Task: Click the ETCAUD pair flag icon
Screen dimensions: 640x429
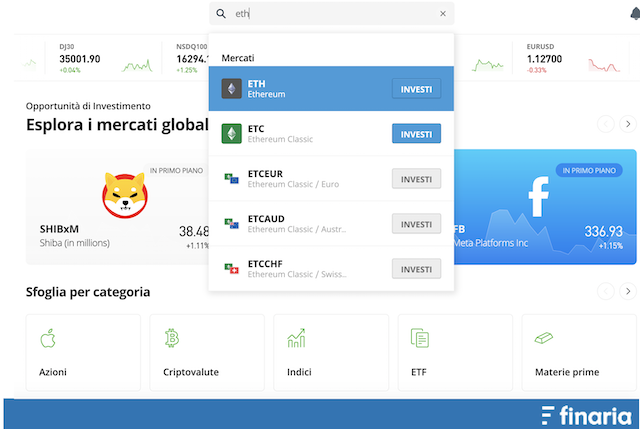Action: tap(231, 223)
